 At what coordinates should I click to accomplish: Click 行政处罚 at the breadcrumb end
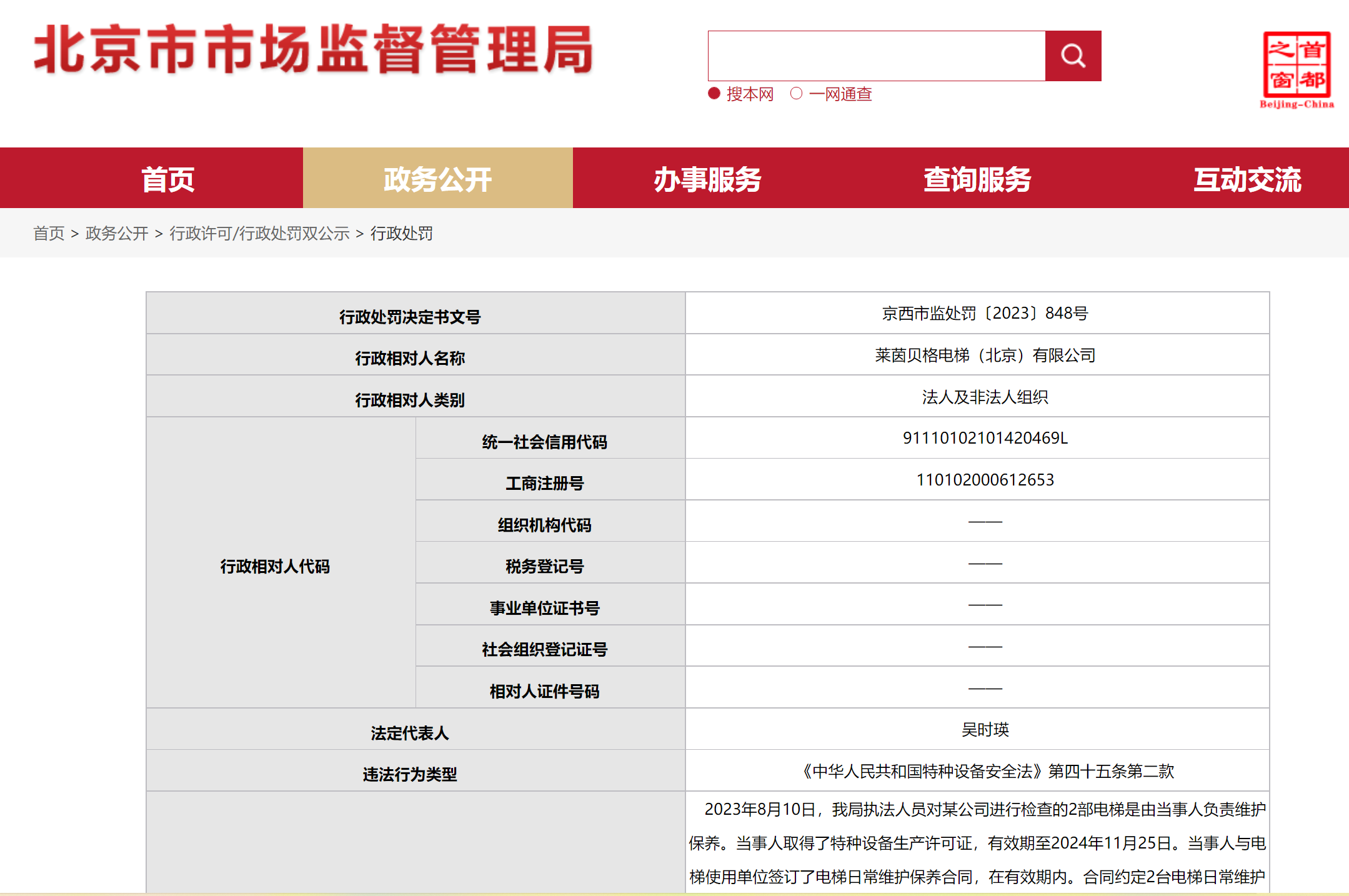tap(402, 234)
